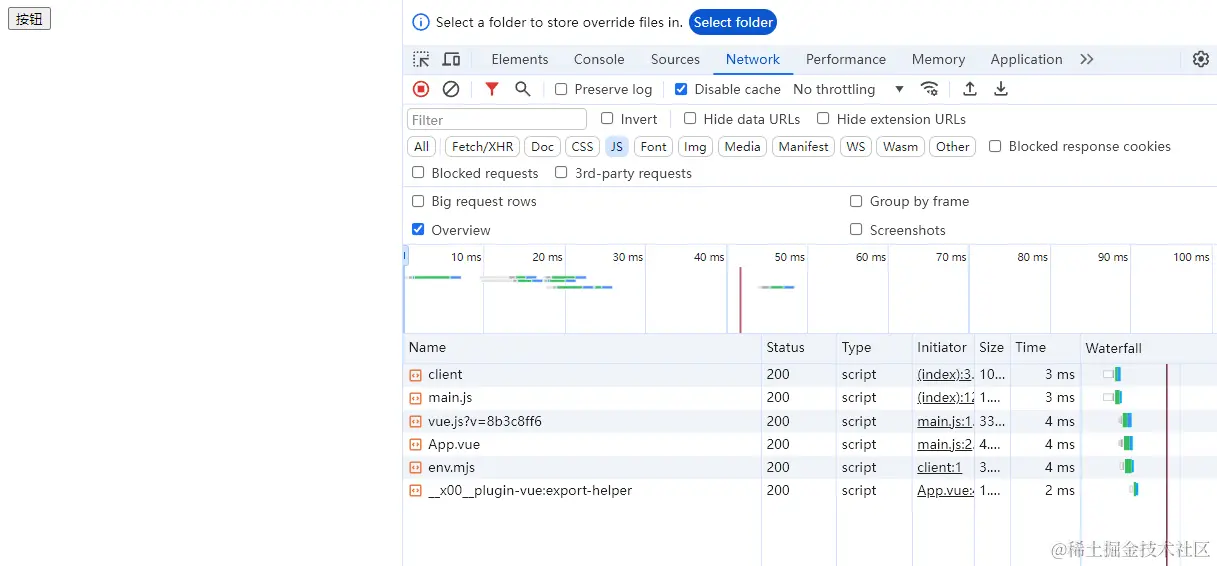This screenshot has width=1217, height=566.
Task: Click the Select folder button
Action: [x=733, y=22]
